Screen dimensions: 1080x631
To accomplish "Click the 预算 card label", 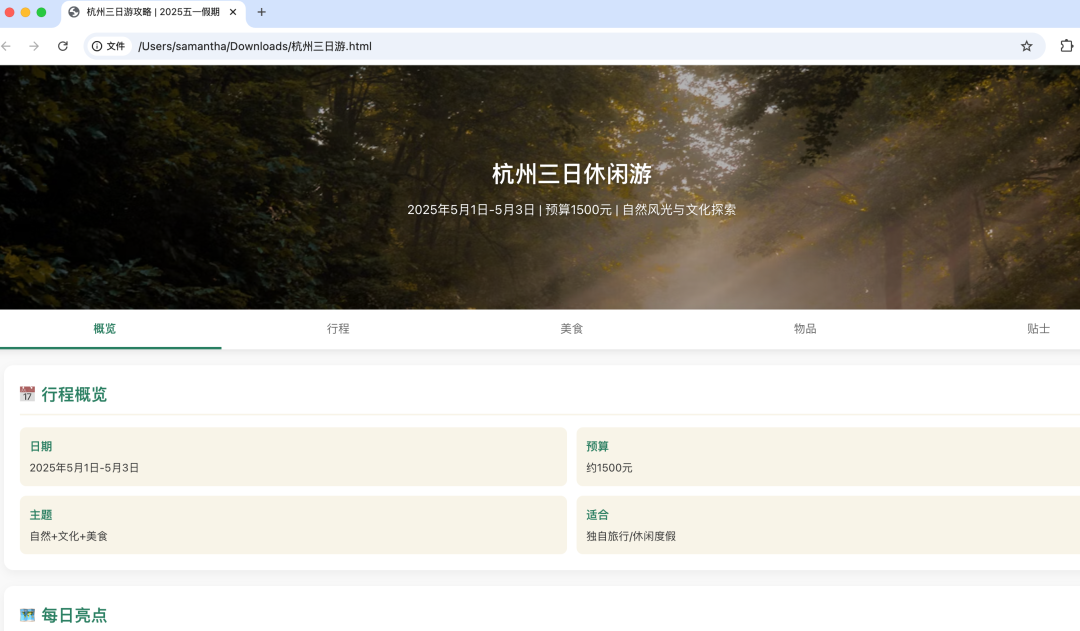I will (597, 446).
